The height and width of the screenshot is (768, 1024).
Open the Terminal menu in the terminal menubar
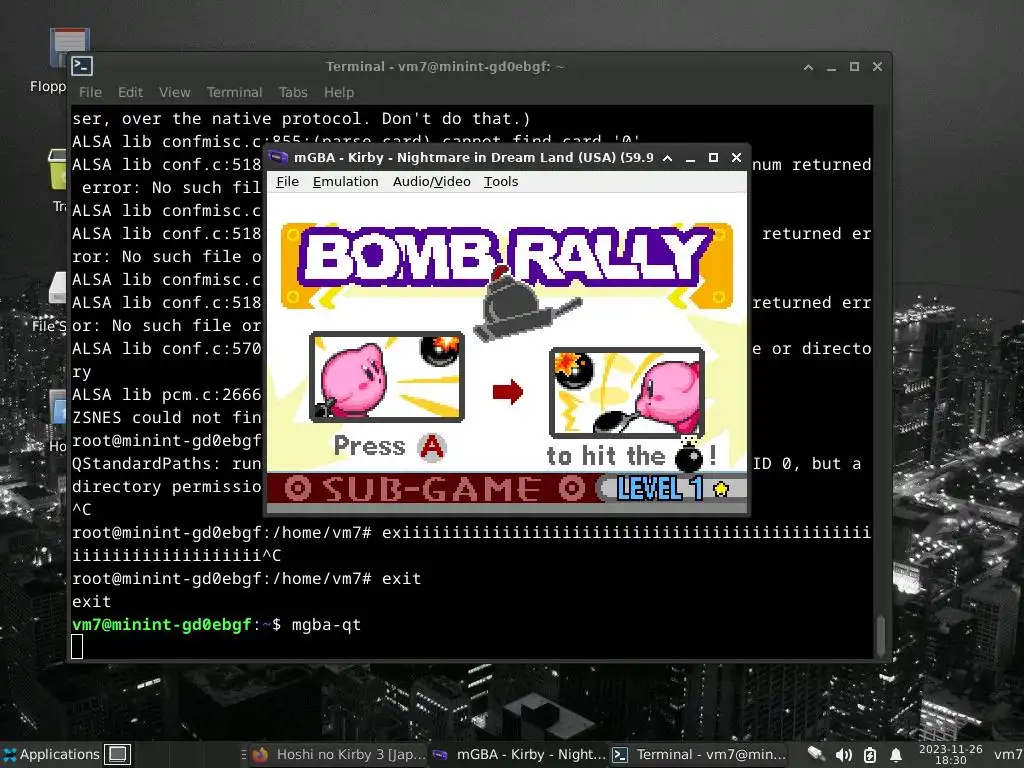pyautogui.click(x=234, y=92)
